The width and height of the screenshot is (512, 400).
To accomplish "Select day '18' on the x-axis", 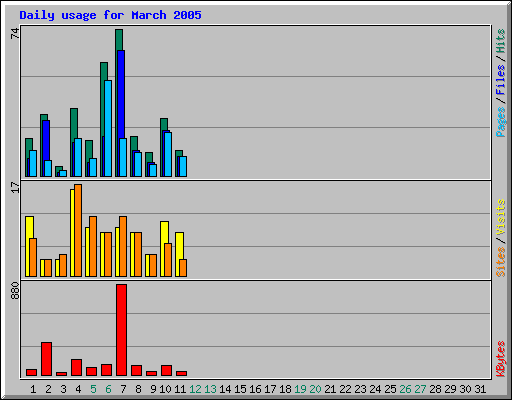I will tap(285, 389).
